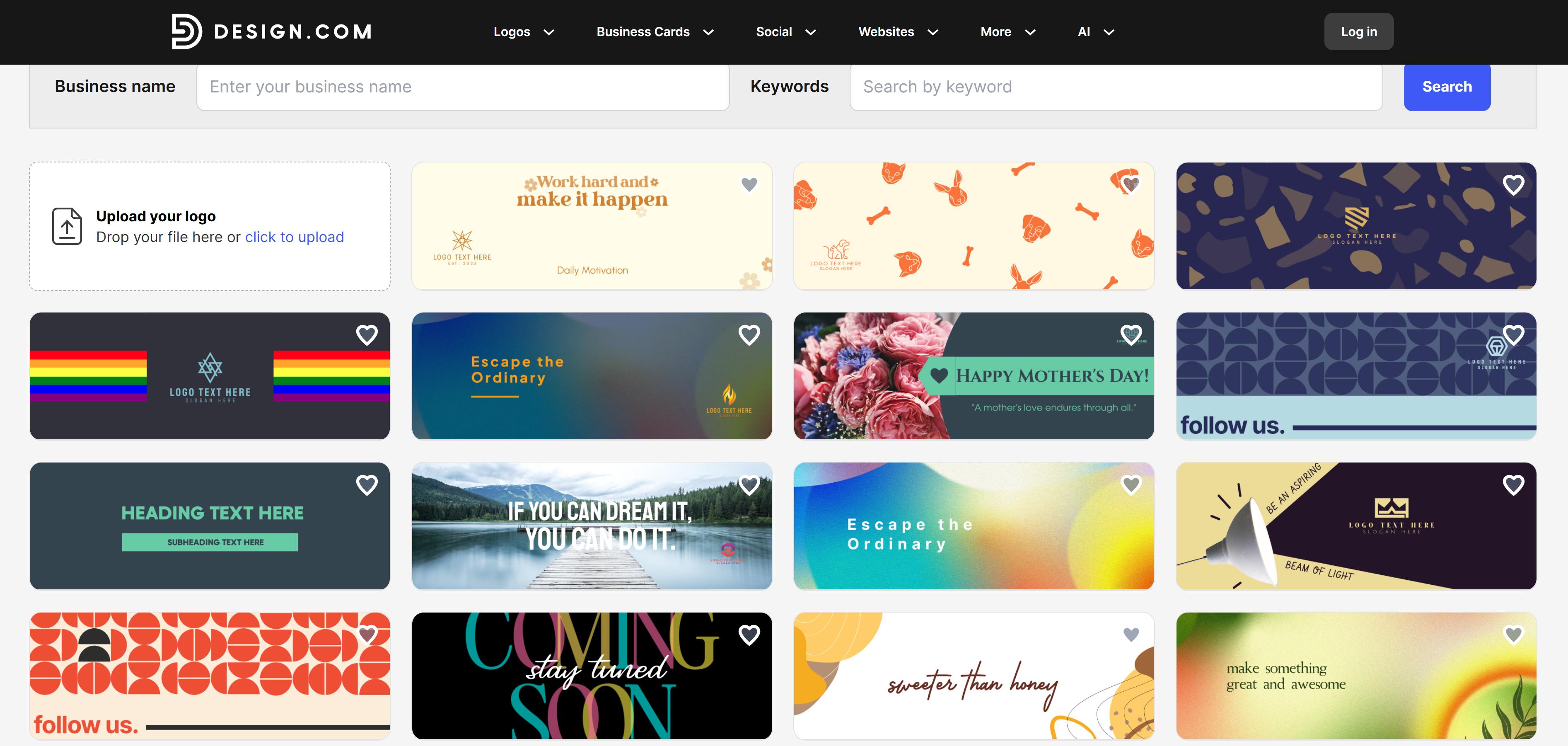Open the AI menu item

click(x=1096, y=31)
